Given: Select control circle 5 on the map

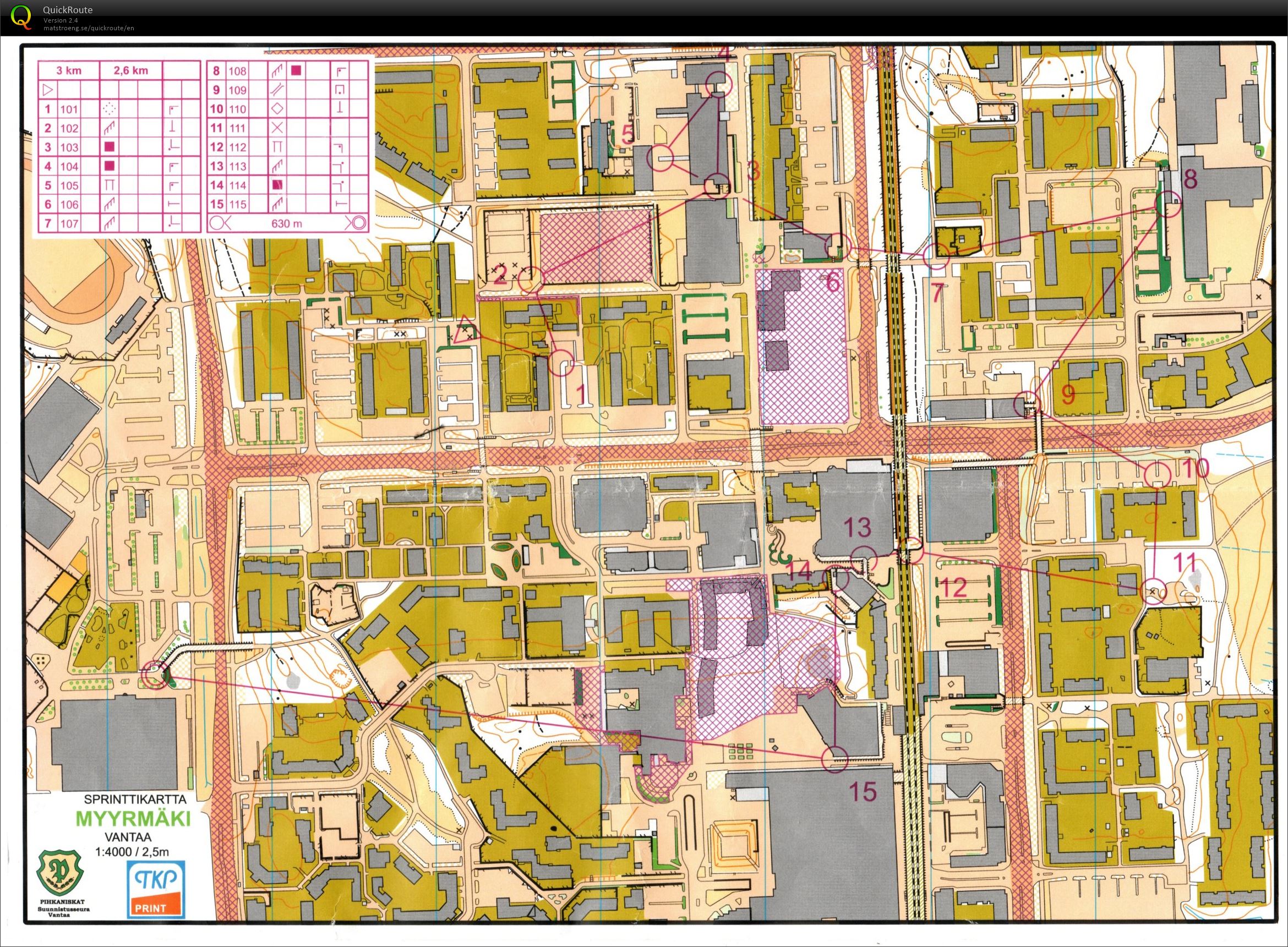Looking at the screenshot, I should [659, 159].
